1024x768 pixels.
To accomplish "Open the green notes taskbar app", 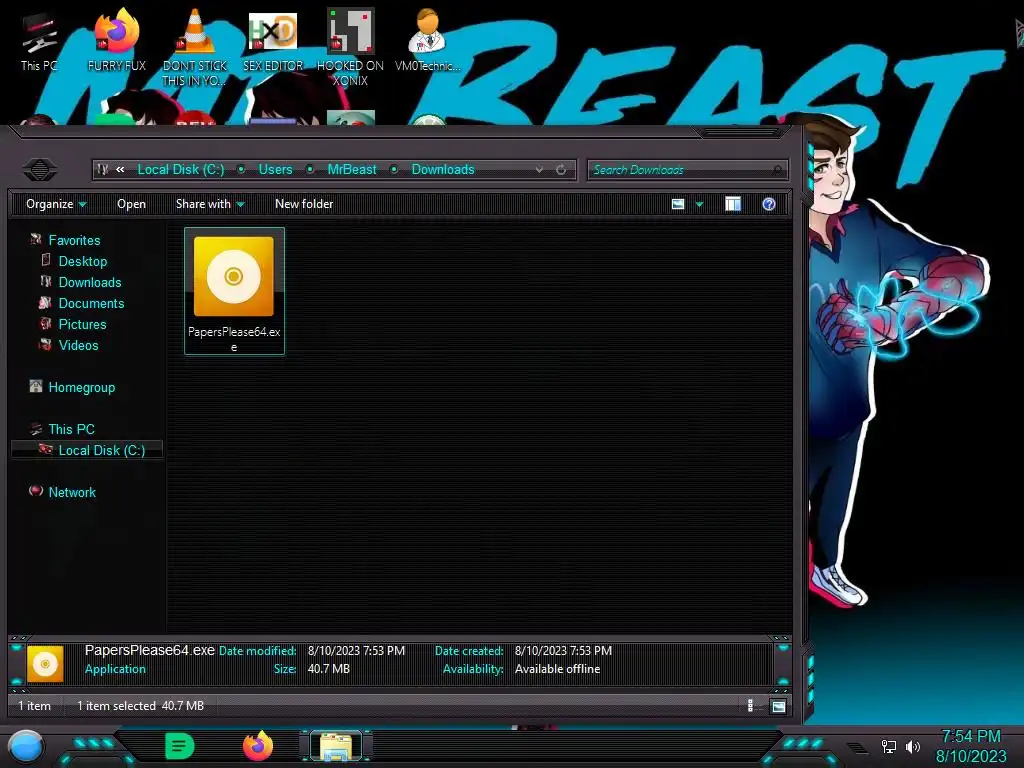I will click(x=180, y=746).
